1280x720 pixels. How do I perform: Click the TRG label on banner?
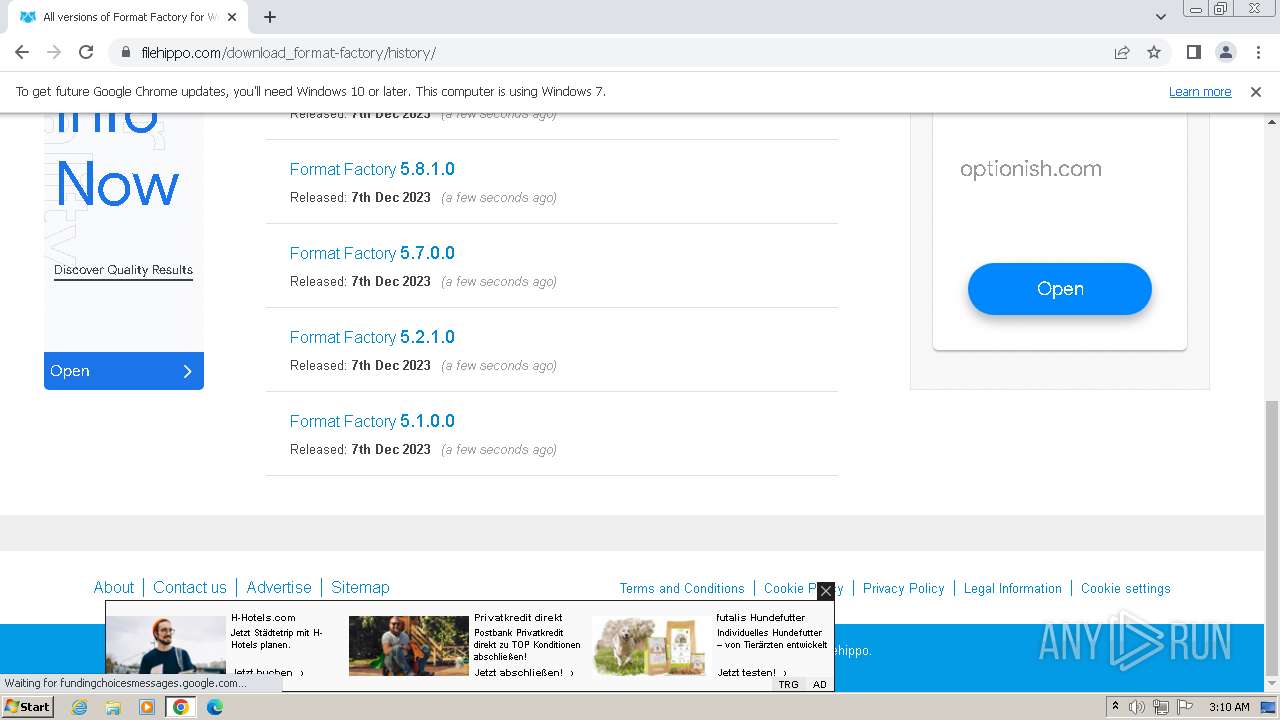coord(789,685)
